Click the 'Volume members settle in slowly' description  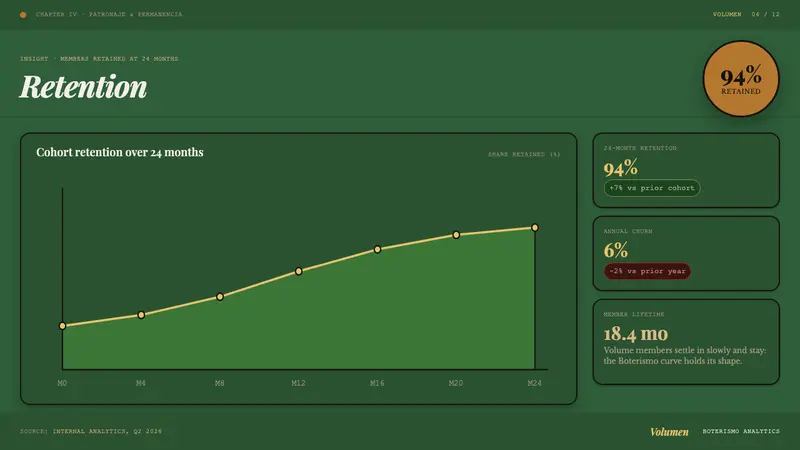(x=685, y=356)
